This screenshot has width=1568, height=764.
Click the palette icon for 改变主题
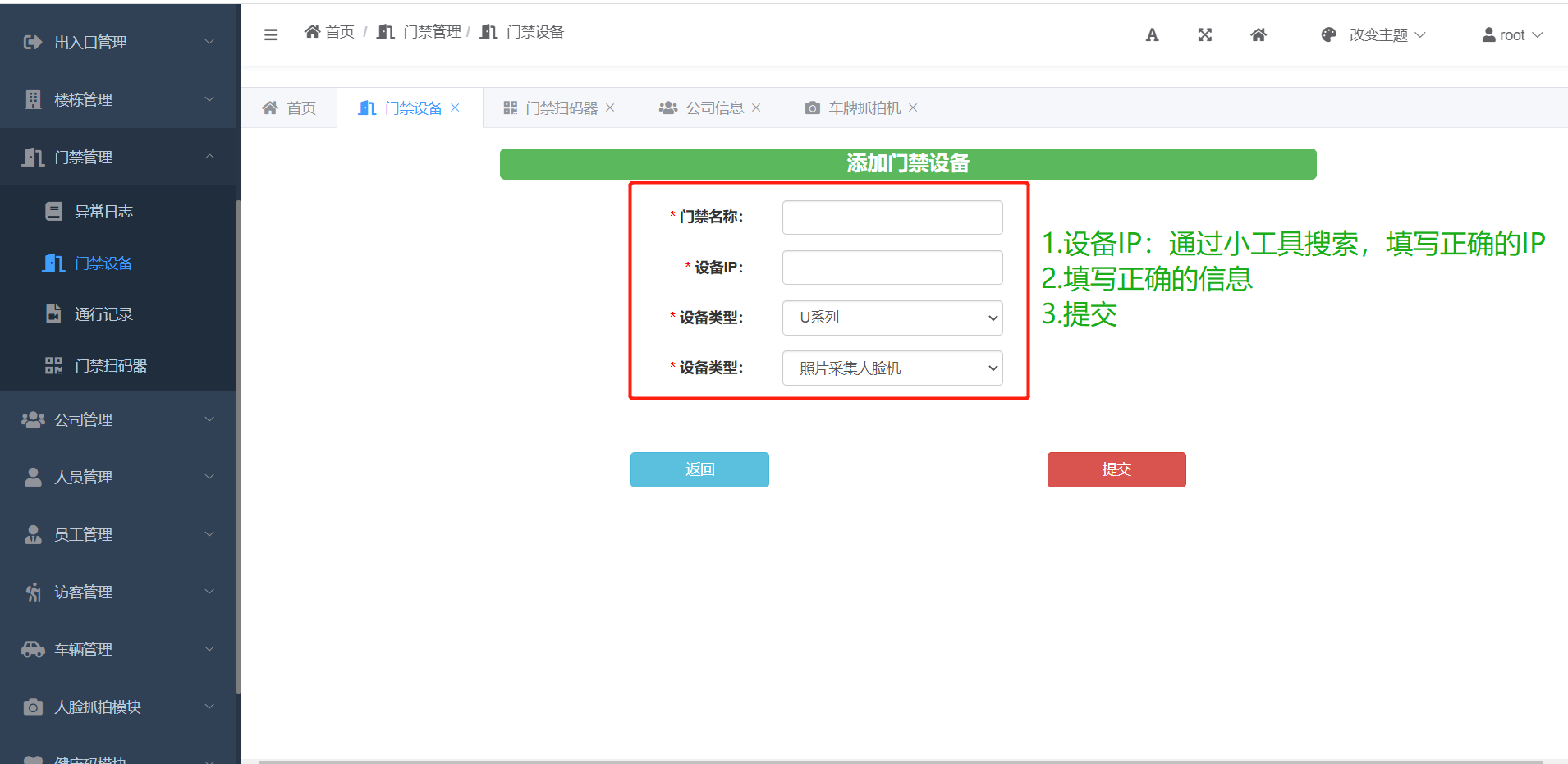click(x=1328, y=34)
